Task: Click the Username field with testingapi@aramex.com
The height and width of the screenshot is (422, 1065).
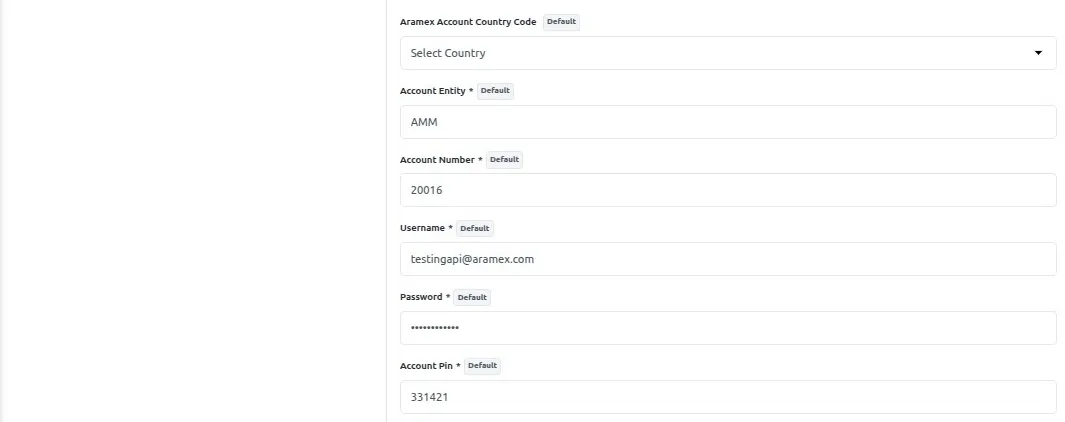Action: 727,259
